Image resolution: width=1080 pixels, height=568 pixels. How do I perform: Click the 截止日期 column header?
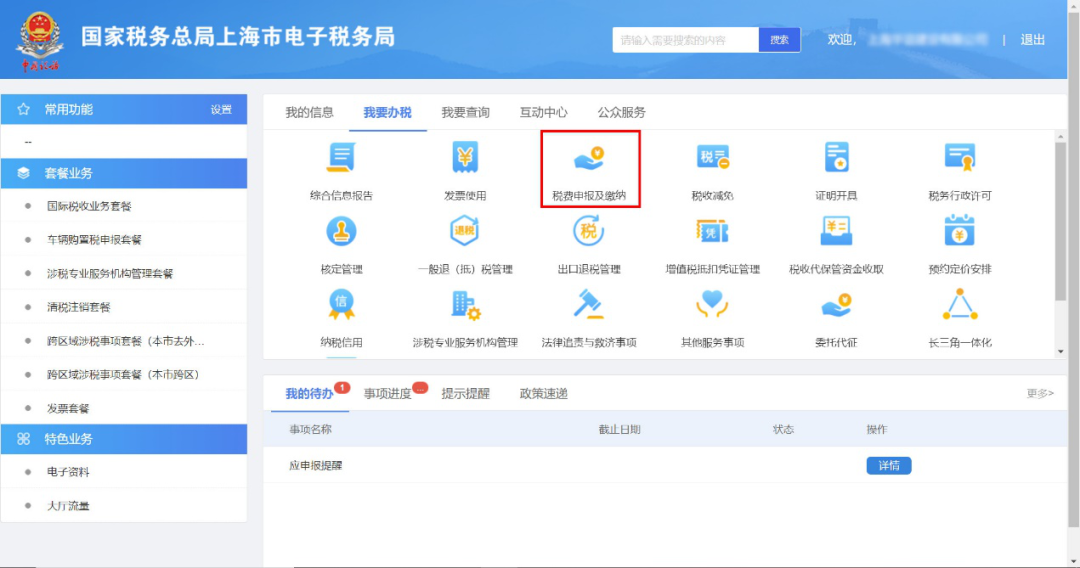click(x=619, y=430)
